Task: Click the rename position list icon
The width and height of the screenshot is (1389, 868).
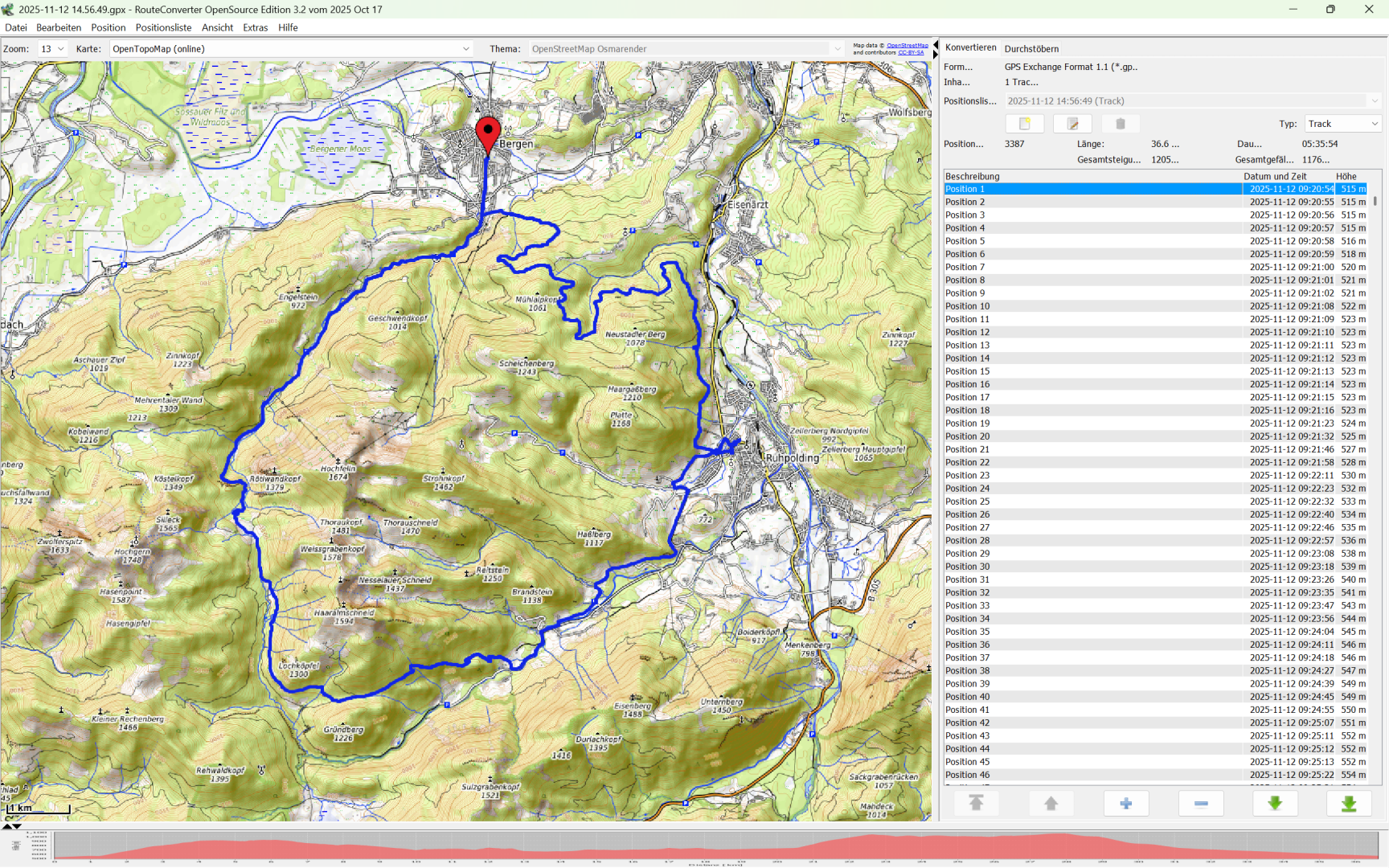Action: point(1072,124)
